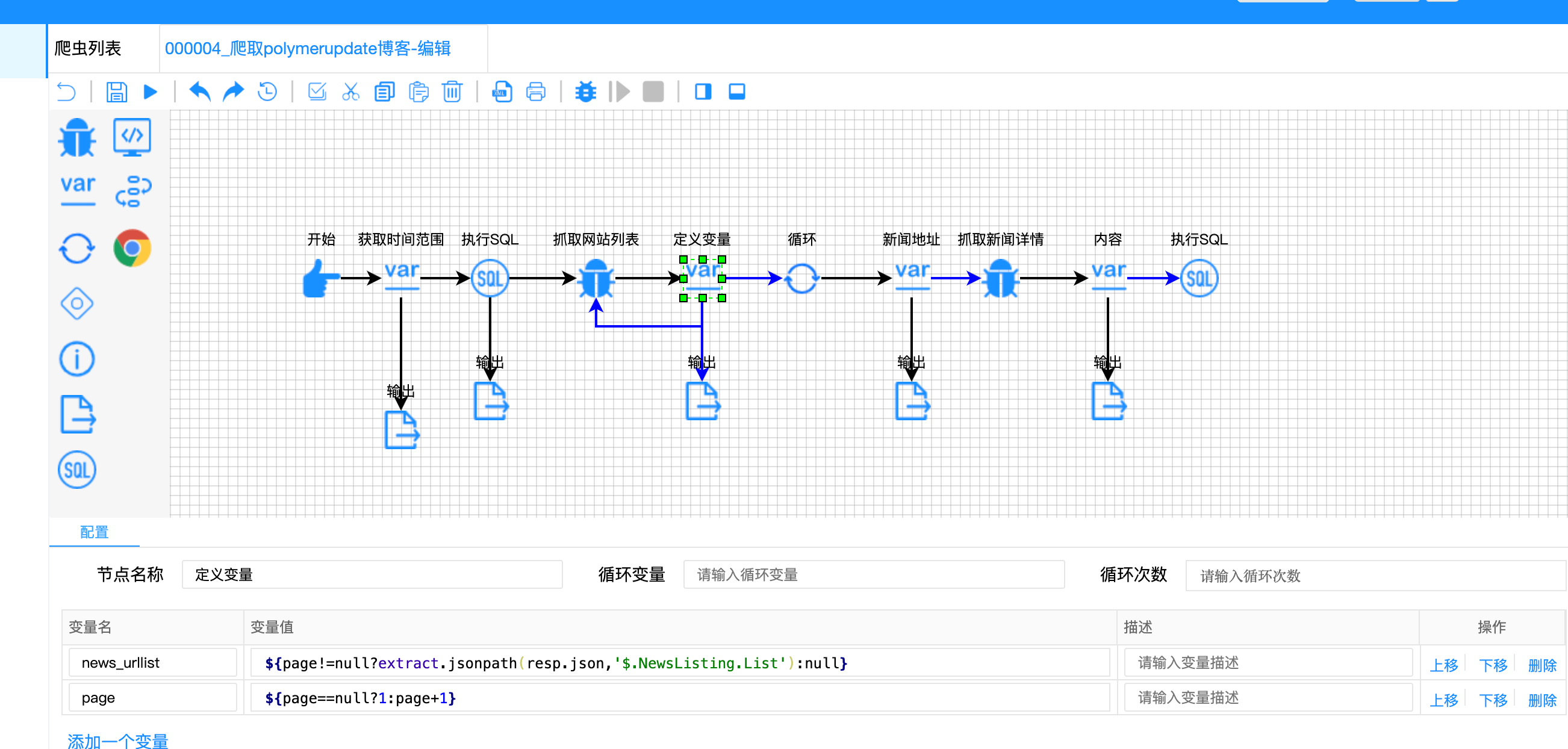The image size is (1568, 749).
Task: Switch to the 配置 tab
Action: click(x=95, y=532)
